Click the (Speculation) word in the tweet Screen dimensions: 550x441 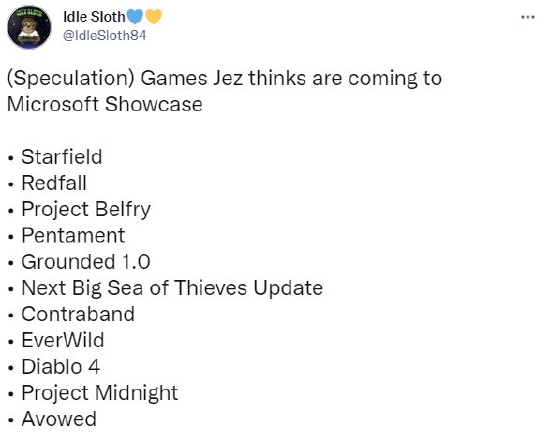[x=71, y=78]
